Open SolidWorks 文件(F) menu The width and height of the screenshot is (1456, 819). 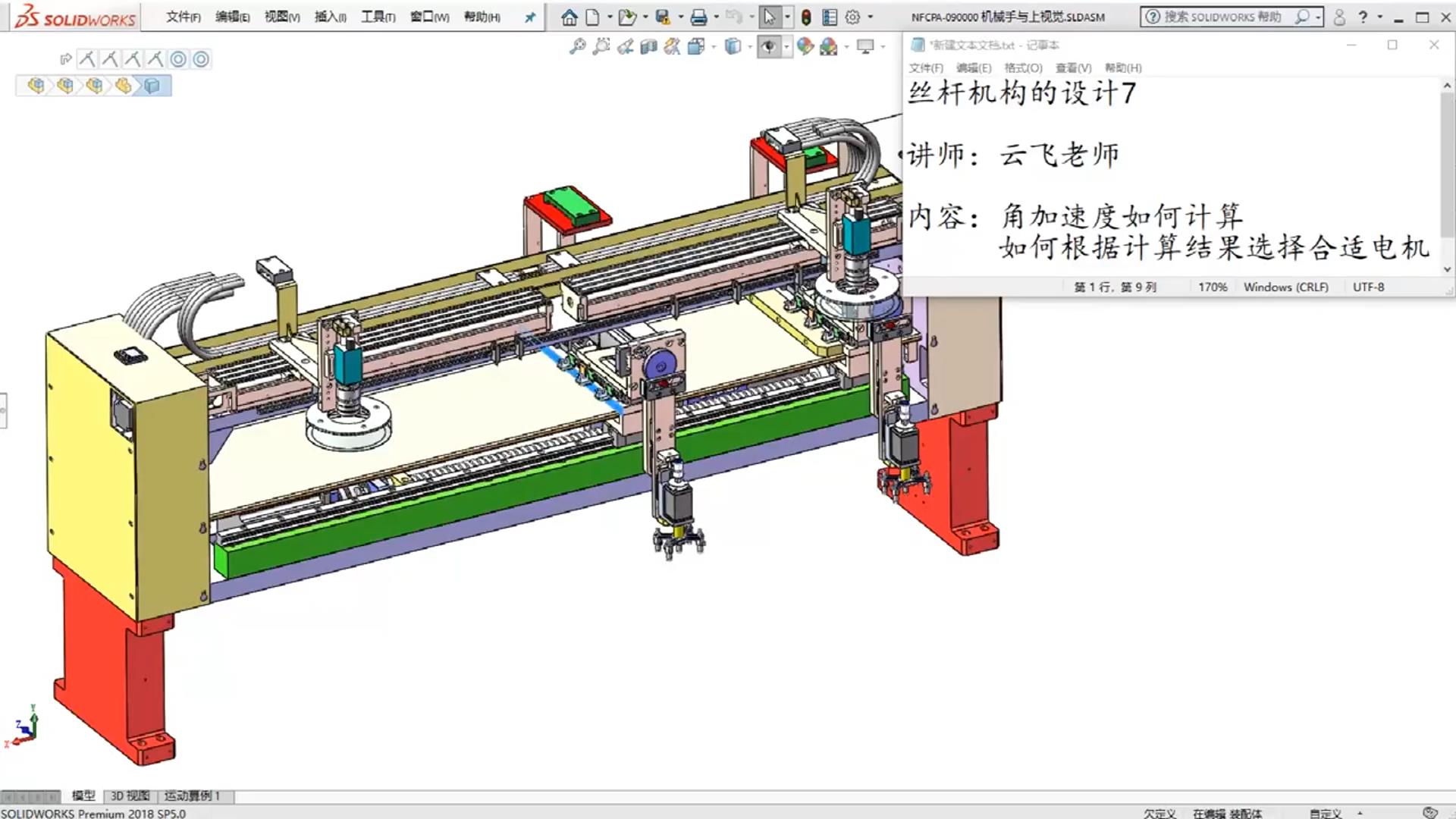(184, 17)
